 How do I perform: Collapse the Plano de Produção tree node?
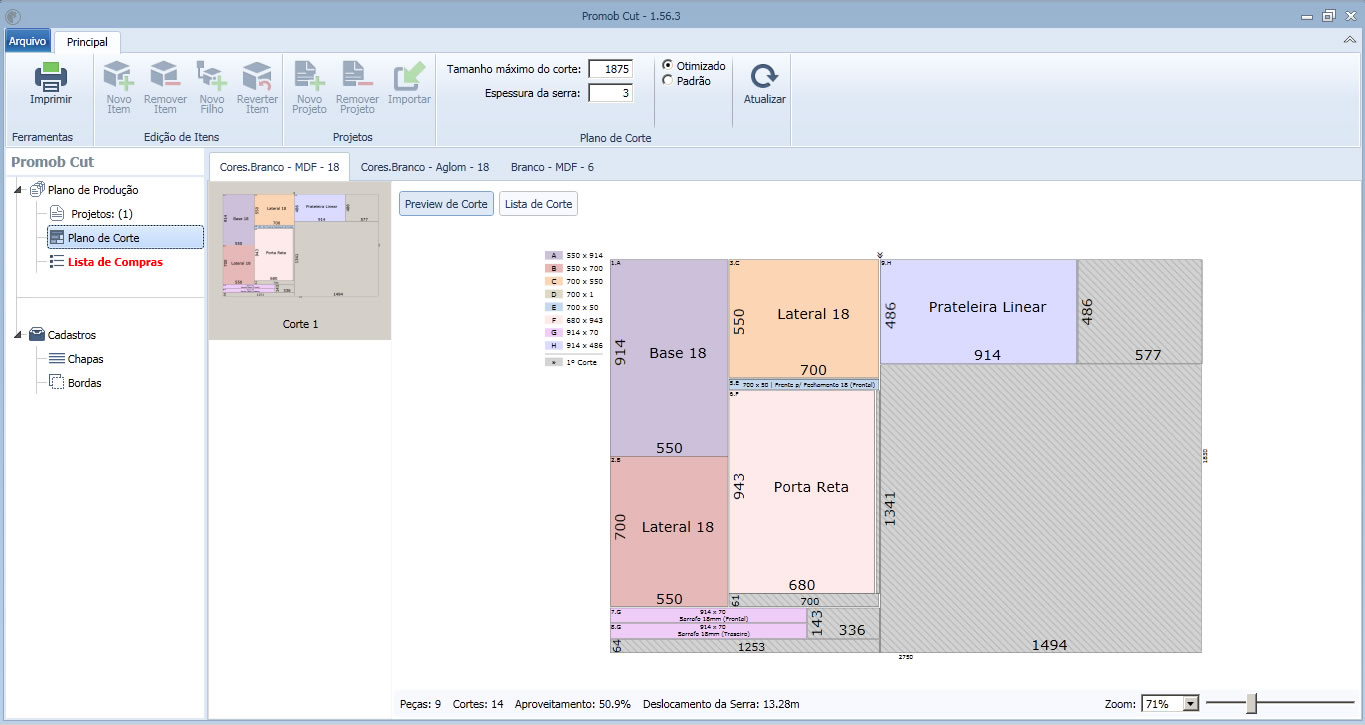click(x=20, y=190)
